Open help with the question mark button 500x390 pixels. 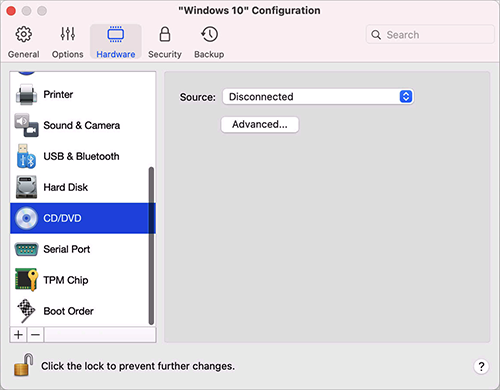pyautogui.click(x=481, y=366)
